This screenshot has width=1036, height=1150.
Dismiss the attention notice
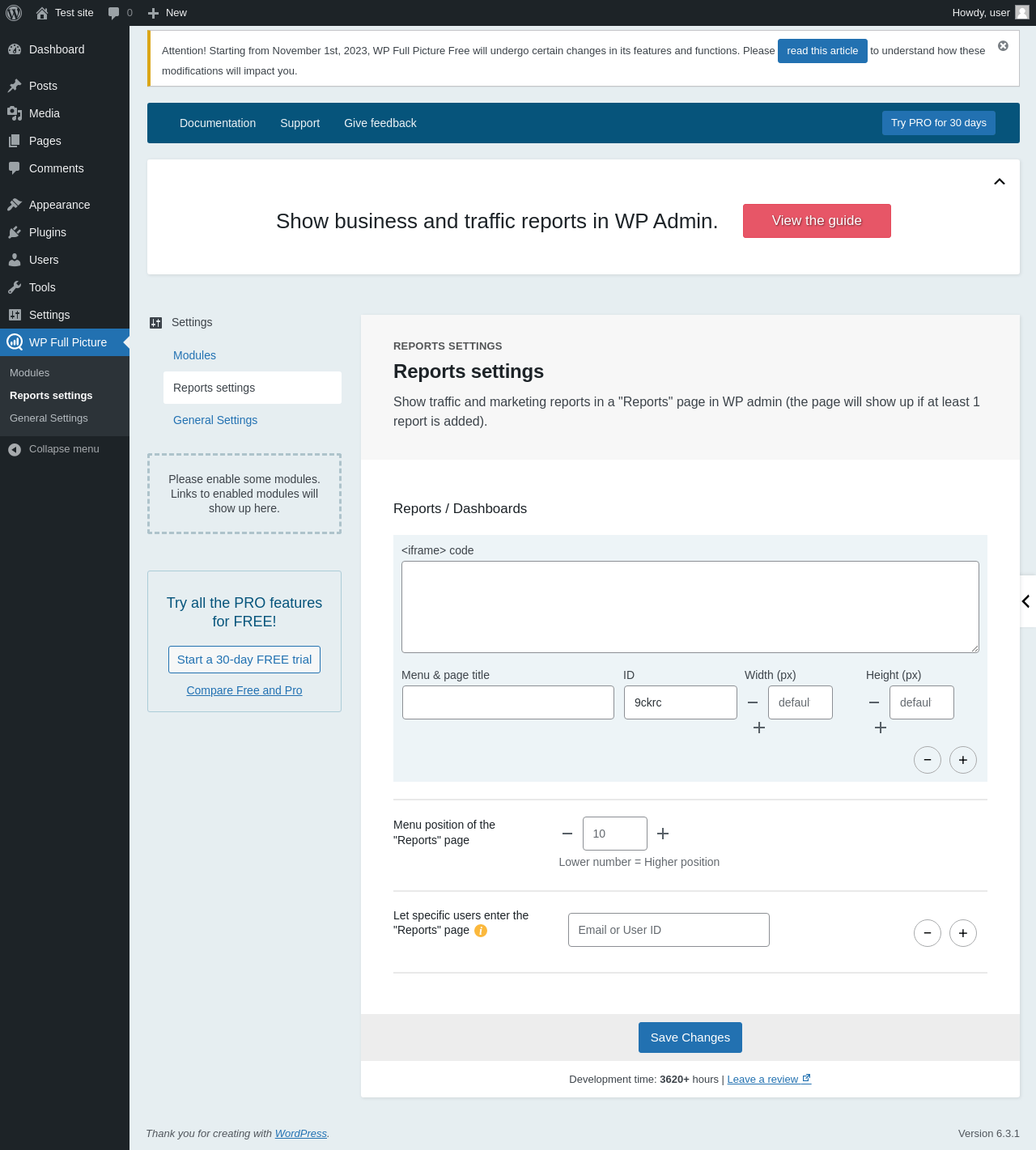coord(1003,46)
